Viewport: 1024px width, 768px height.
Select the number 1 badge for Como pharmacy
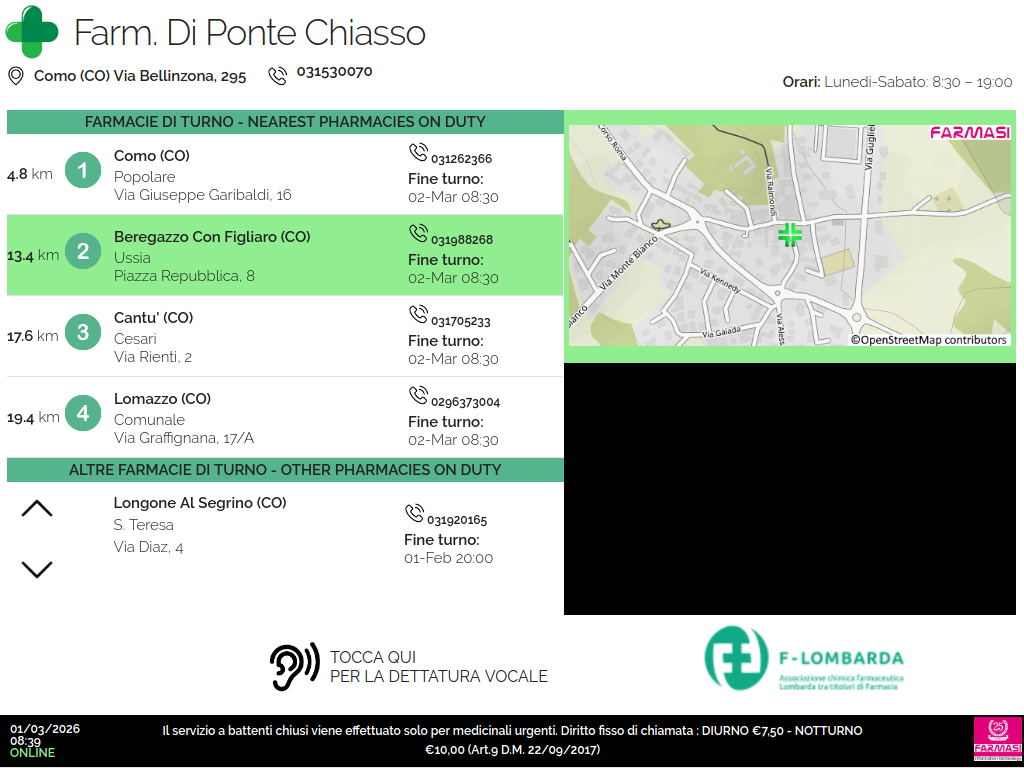tap(83, 171)
